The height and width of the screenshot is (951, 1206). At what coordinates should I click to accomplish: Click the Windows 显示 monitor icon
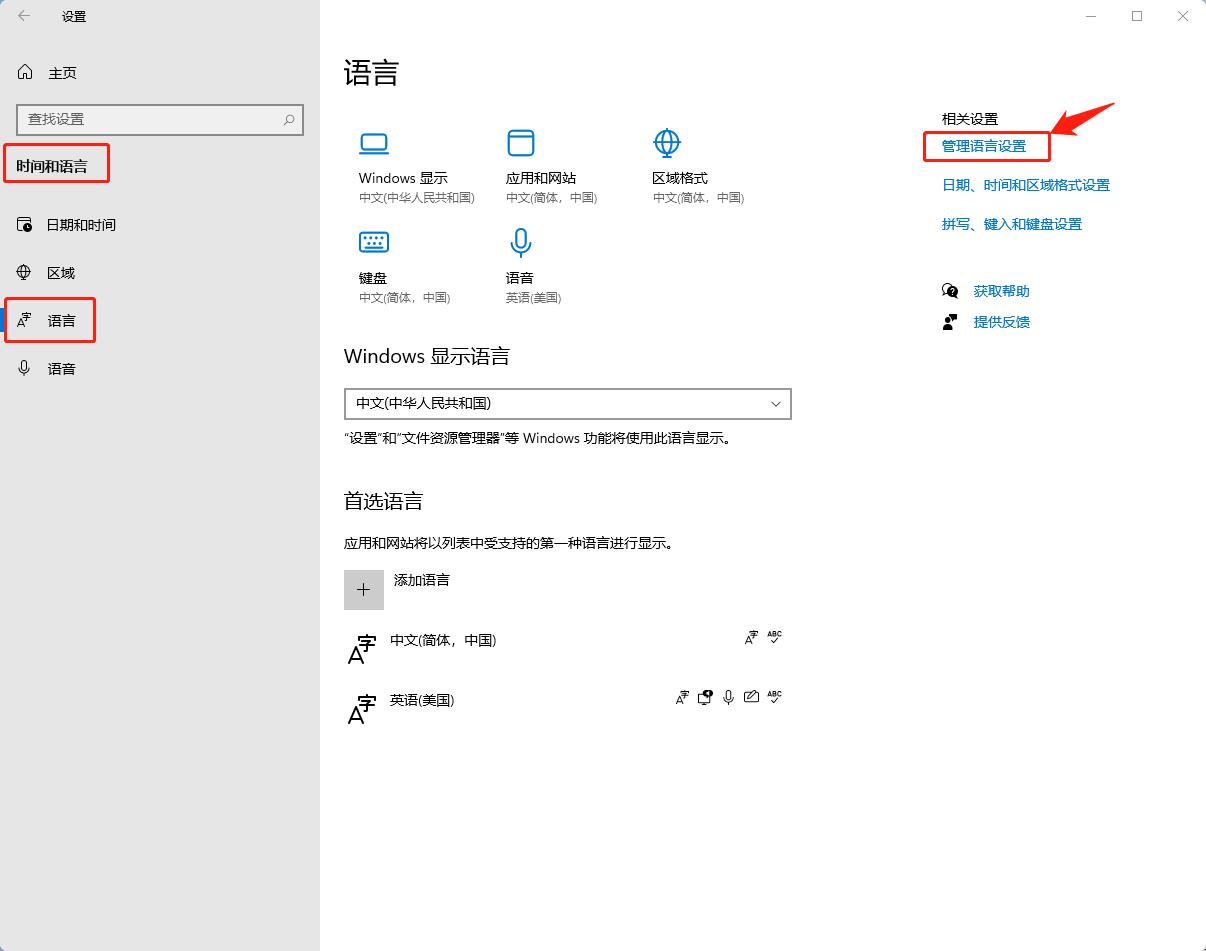(374, 144)
